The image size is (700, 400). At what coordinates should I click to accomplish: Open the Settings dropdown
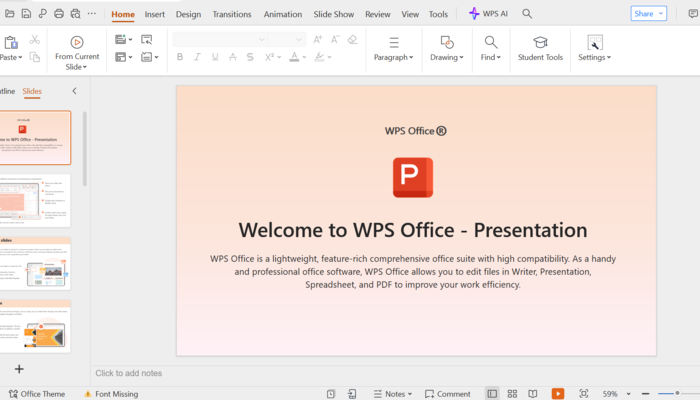pos(594,49)
